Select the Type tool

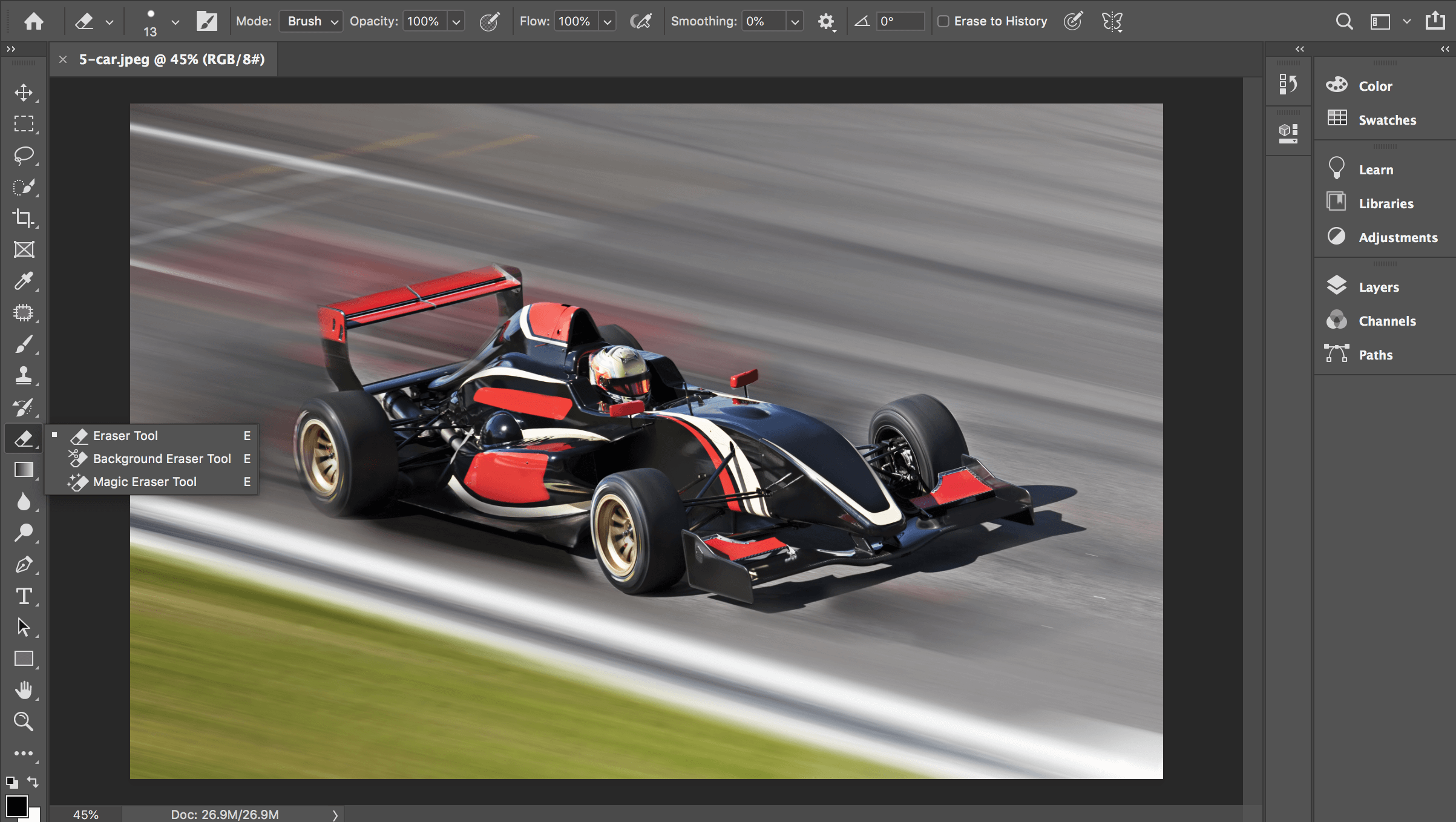pos(24,596)
